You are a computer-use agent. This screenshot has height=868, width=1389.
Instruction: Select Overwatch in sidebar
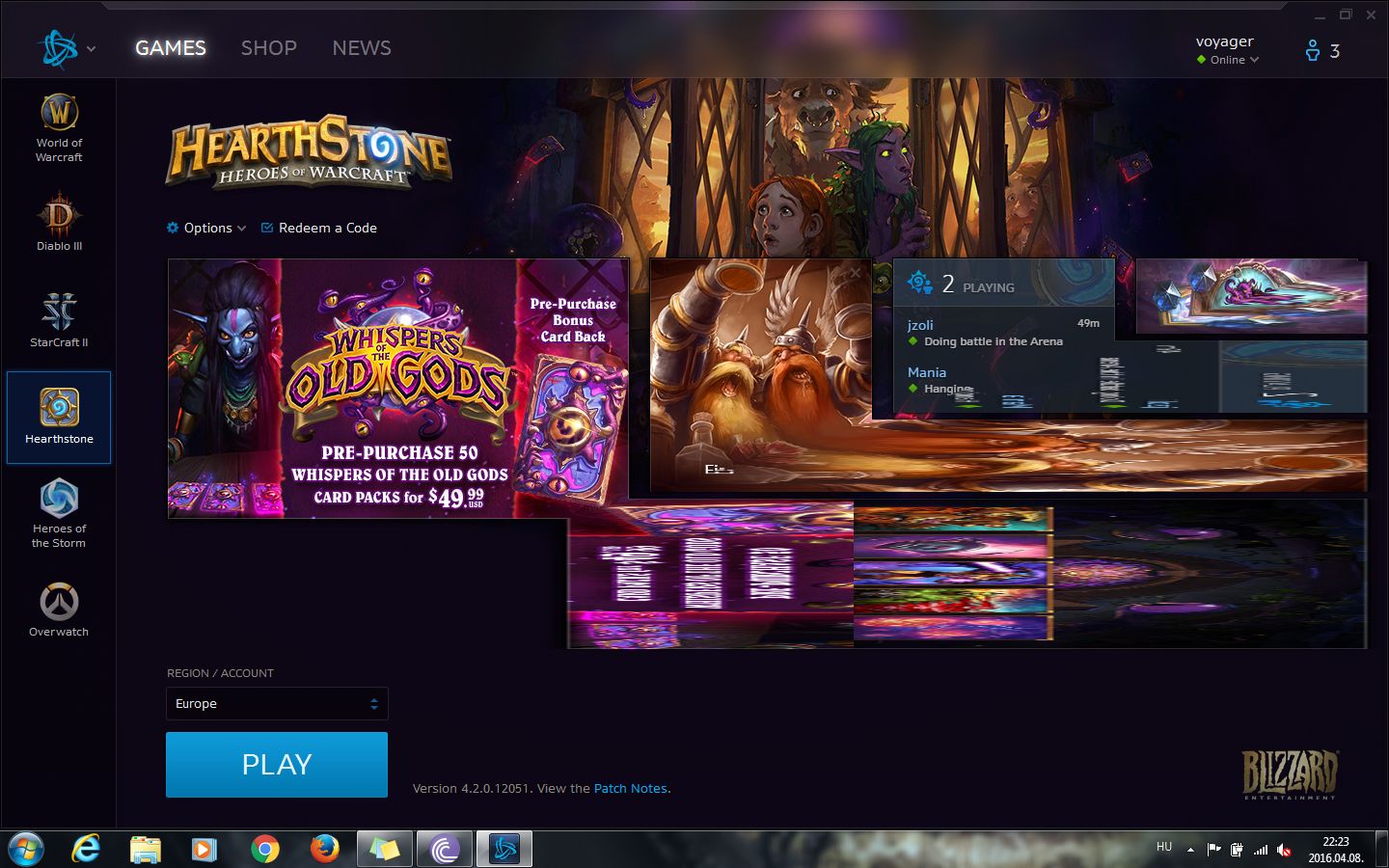coord(59,610)
